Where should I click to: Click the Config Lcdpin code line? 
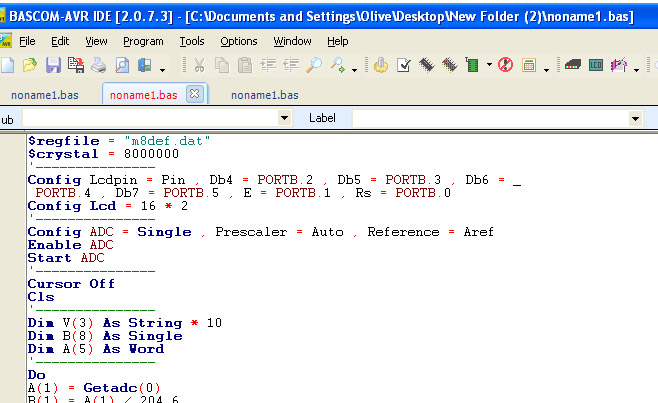274,180
